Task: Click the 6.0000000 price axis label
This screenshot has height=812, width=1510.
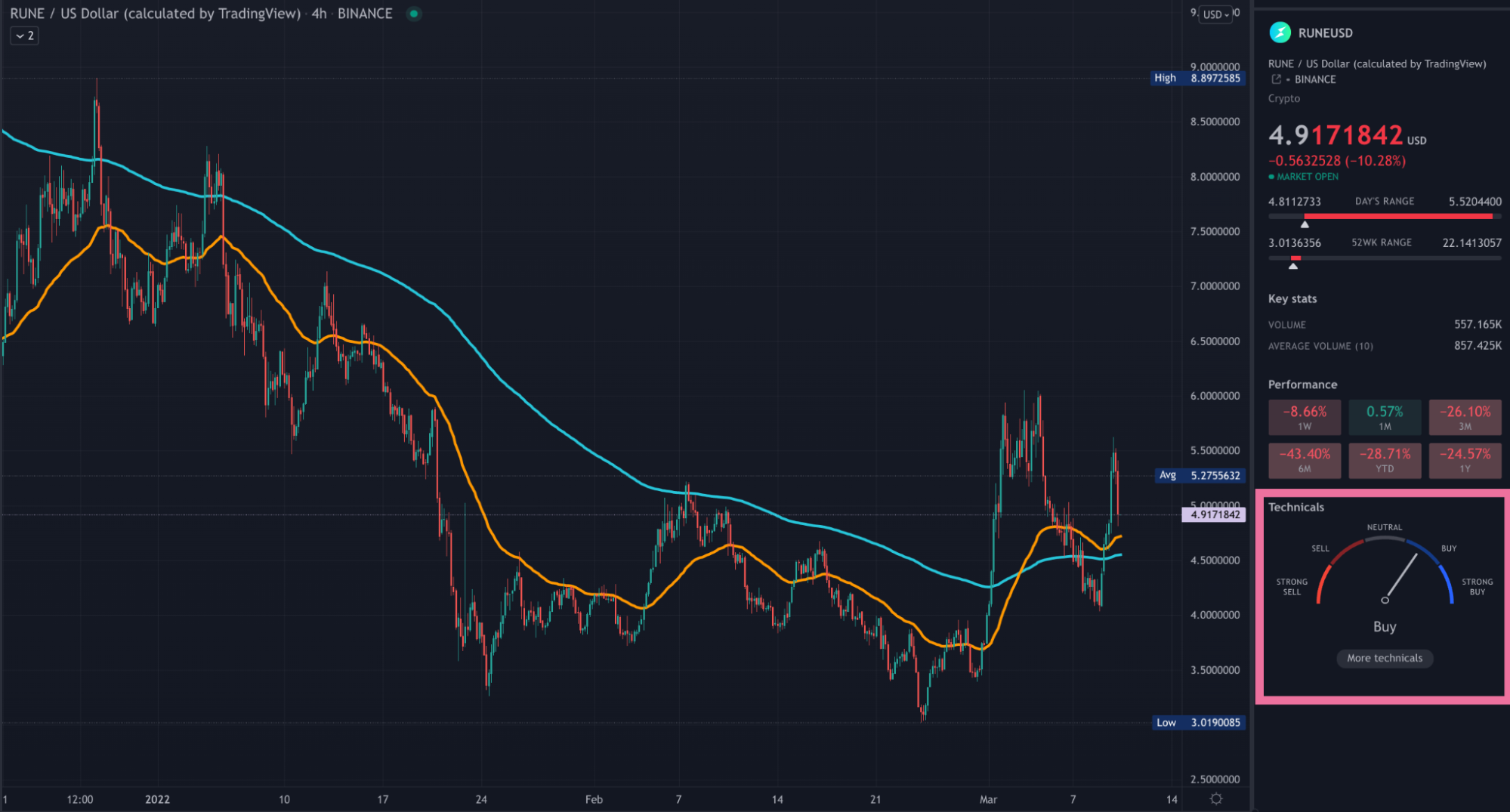Action: (x=1215, y=396)
